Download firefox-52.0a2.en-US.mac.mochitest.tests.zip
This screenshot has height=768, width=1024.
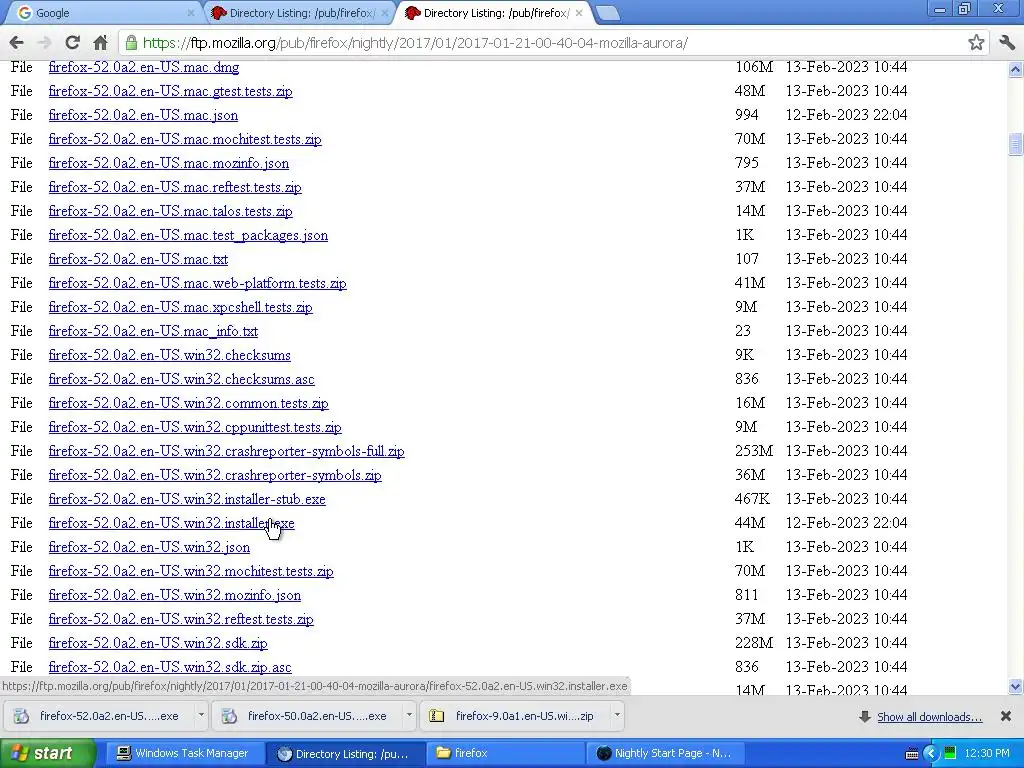(x=185, y=139)
